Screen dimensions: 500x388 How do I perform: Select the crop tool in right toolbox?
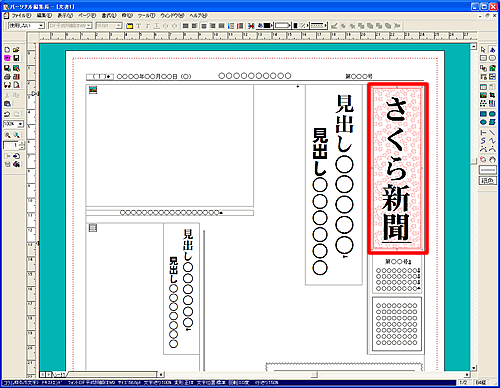pyautogui.click(x=492, y=95)
